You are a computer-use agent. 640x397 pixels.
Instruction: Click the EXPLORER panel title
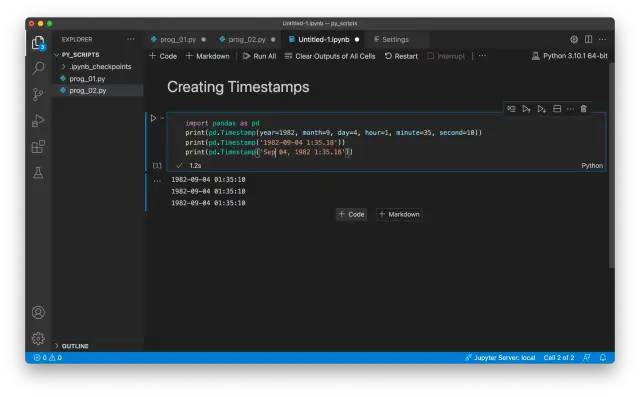pos(77,39)
